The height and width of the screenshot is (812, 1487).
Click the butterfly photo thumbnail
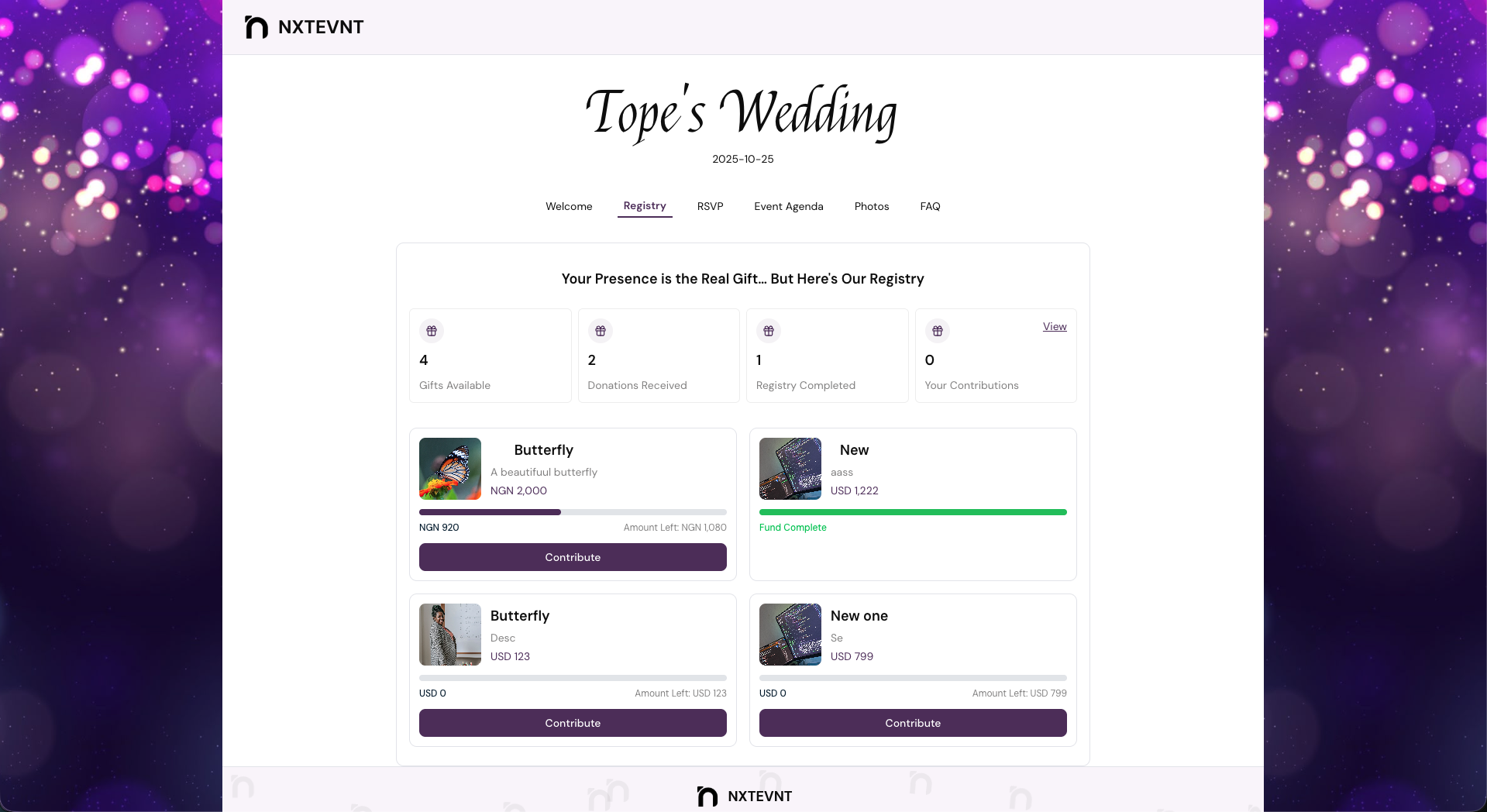[x=450, y=469]
